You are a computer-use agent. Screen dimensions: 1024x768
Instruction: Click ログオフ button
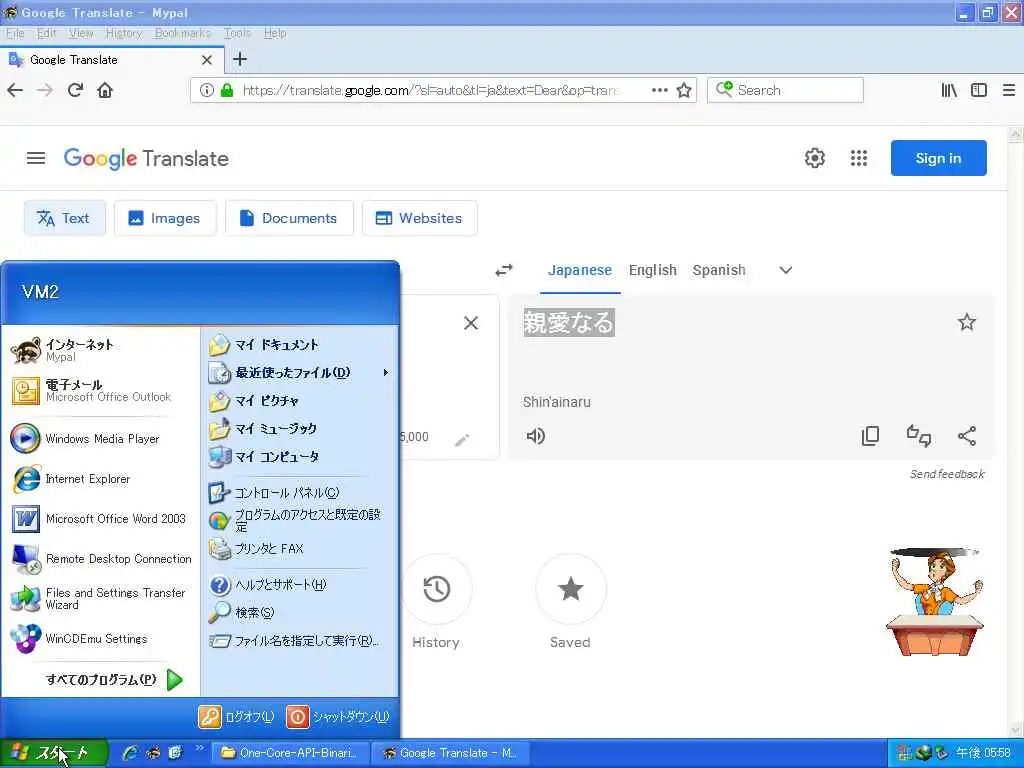pos(236,717)
